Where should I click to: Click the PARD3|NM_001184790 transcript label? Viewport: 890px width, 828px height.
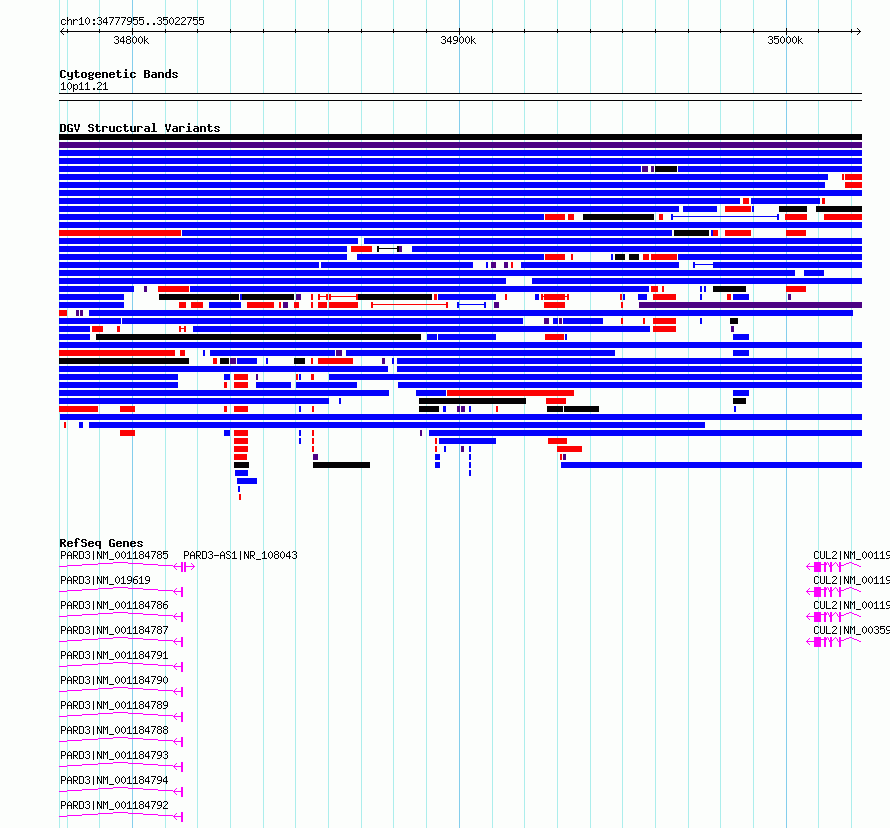[114, 680]
